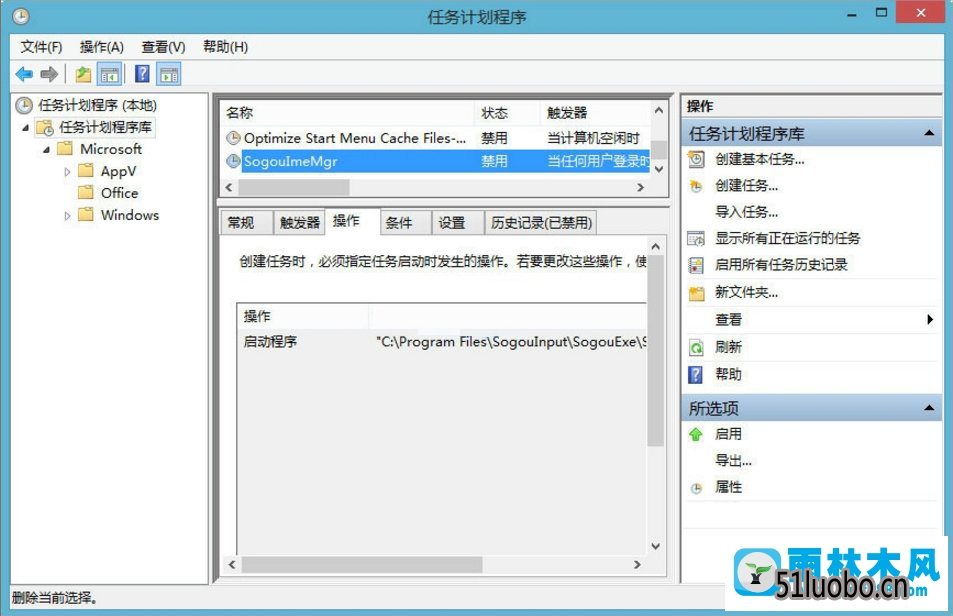Click the title bar clock application icon
Image resolution: width=953 pixels, height=616 pixels.
click(x=21, y=16)
